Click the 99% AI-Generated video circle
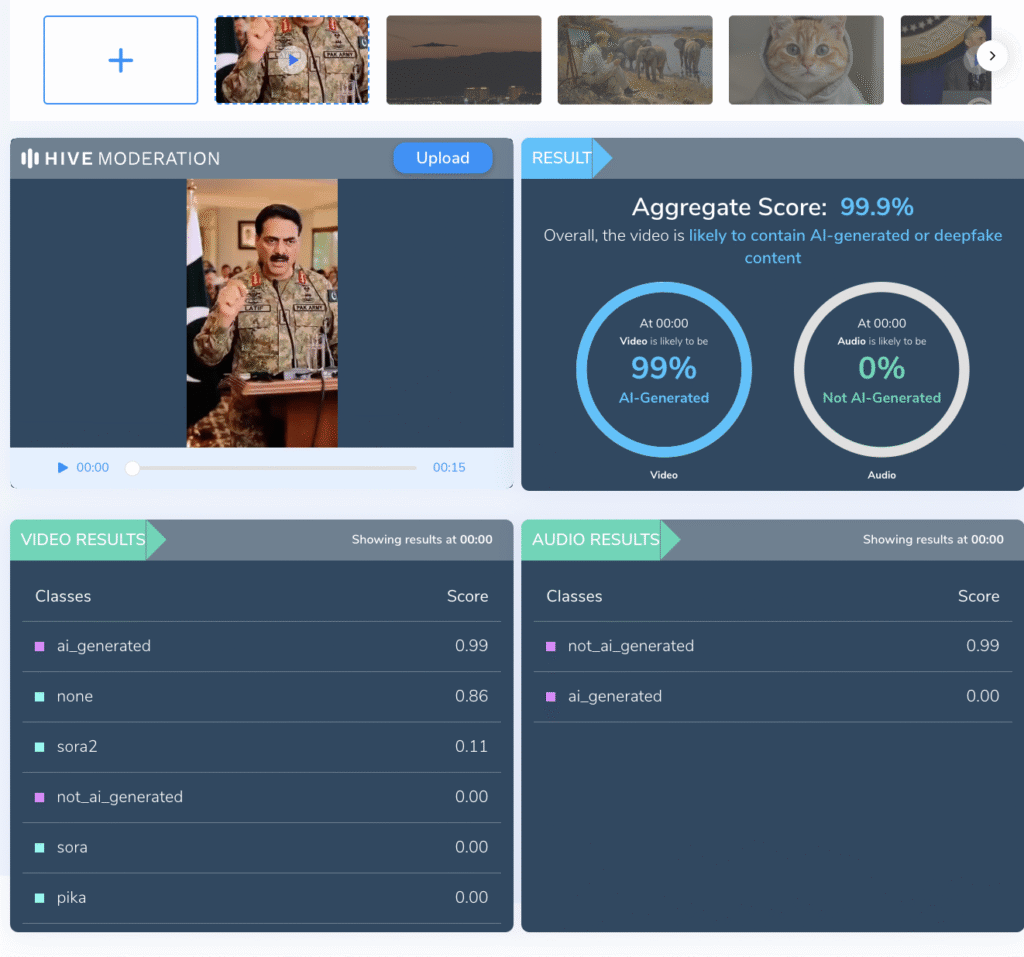The image size is (1024, 957). [x=663, y=369]
